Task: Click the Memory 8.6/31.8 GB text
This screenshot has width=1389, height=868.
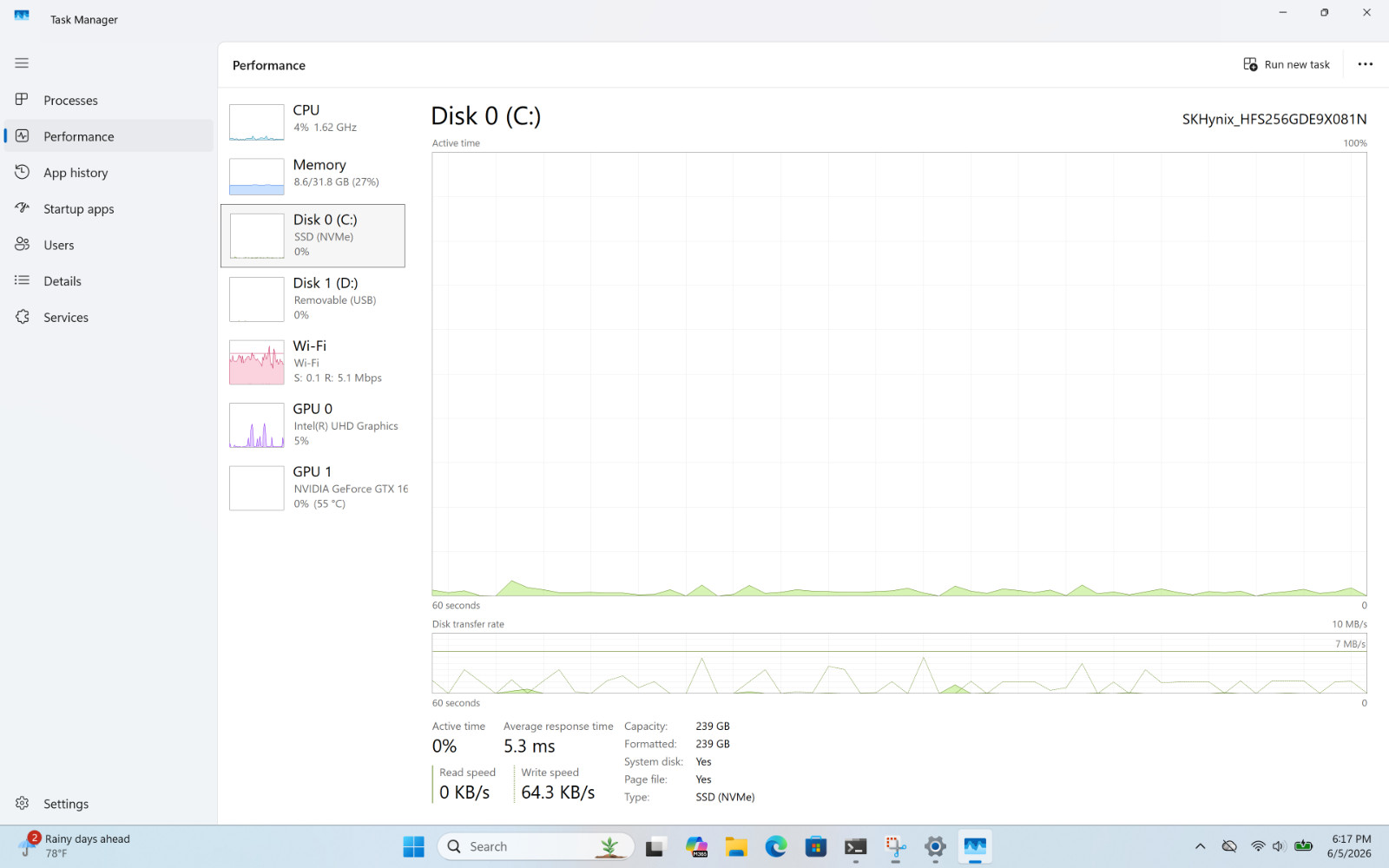Action: click(x=336, y=182)
